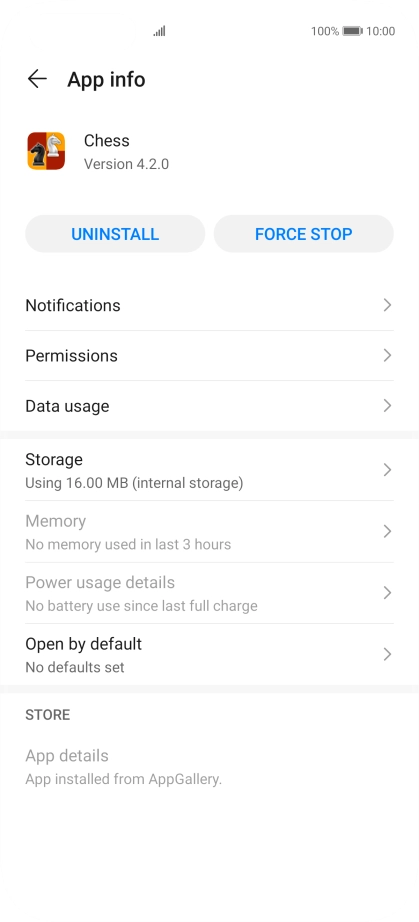Image resolution: width=419 pixels, height=922 pixels.
Task: Uninstall the Chess app
Action: (x=115, y=234)
